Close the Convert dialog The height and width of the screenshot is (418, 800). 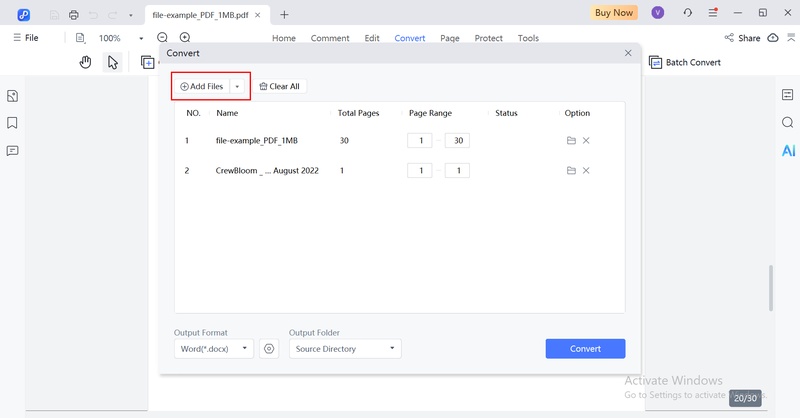pyautogui.click(x=628, y=53)
